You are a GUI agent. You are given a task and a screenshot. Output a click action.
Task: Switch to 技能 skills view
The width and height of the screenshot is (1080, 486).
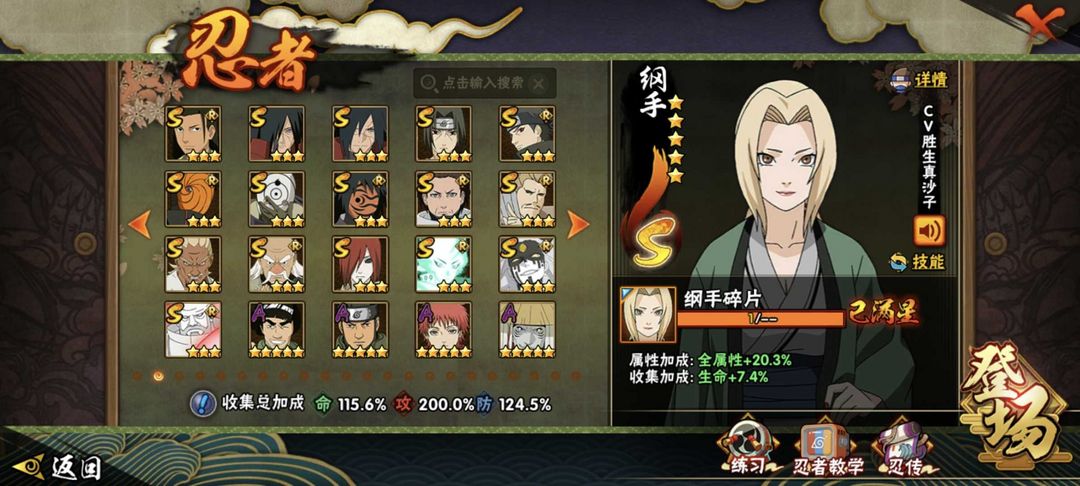coord(917,262)
